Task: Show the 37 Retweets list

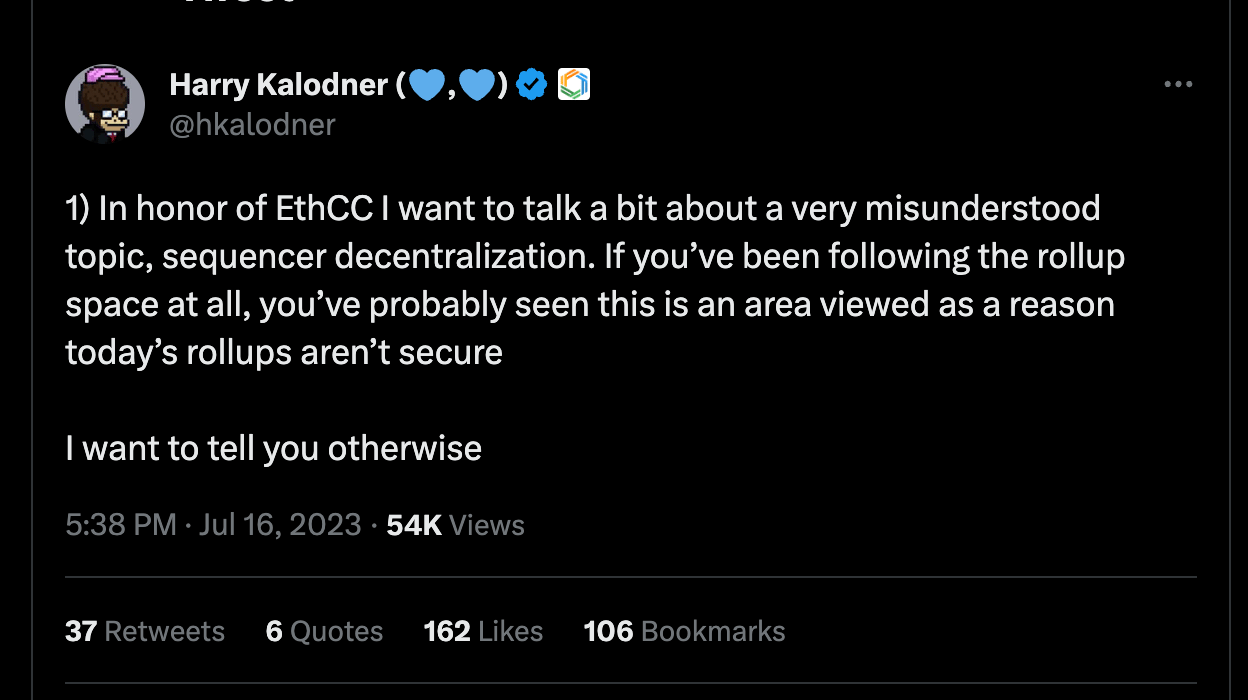Action: [x=145, y=631]
